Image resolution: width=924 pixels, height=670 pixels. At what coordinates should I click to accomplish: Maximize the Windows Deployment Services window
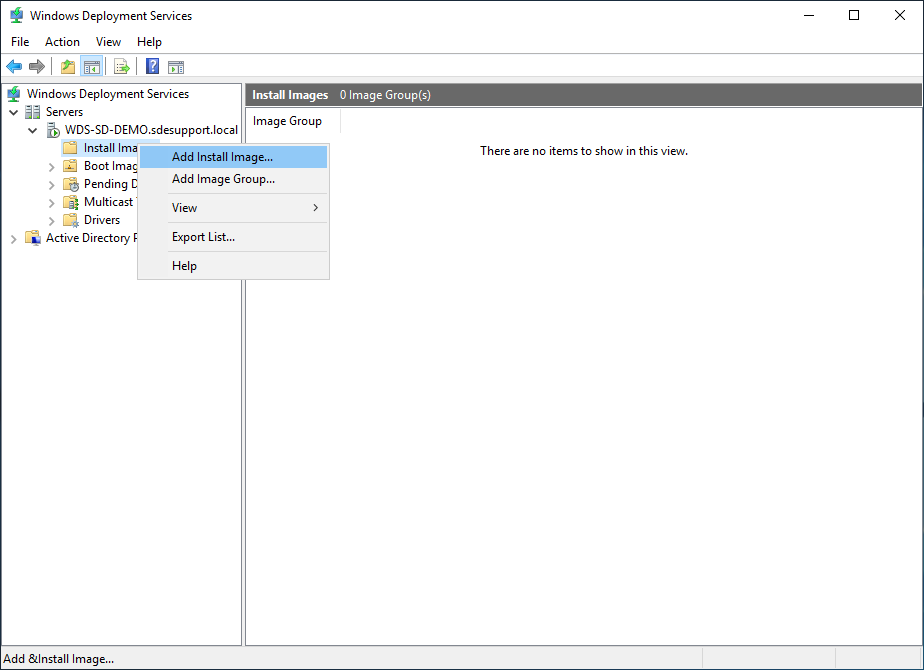(x=854, y=15)
